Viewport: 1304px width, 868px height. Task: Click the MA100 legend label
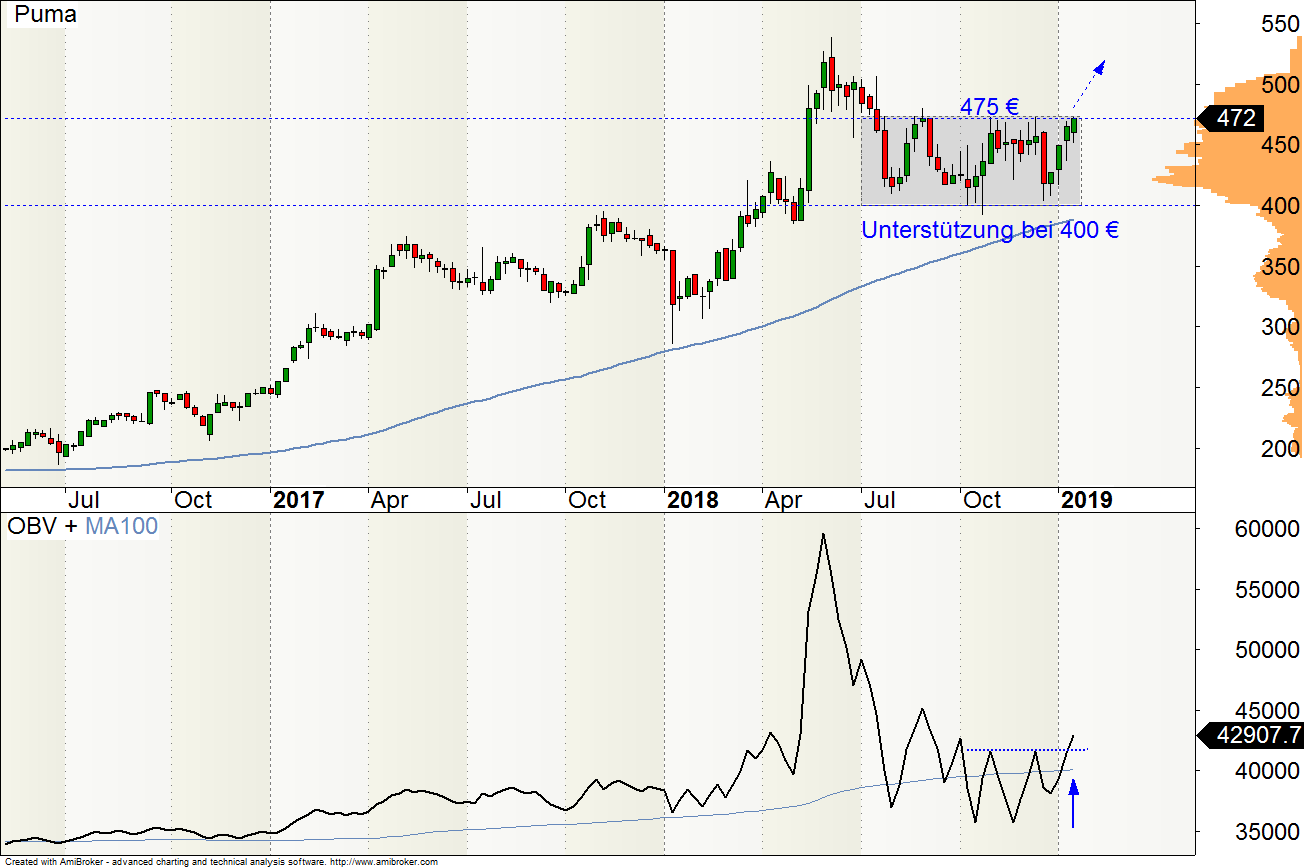(x=121, y=526)
